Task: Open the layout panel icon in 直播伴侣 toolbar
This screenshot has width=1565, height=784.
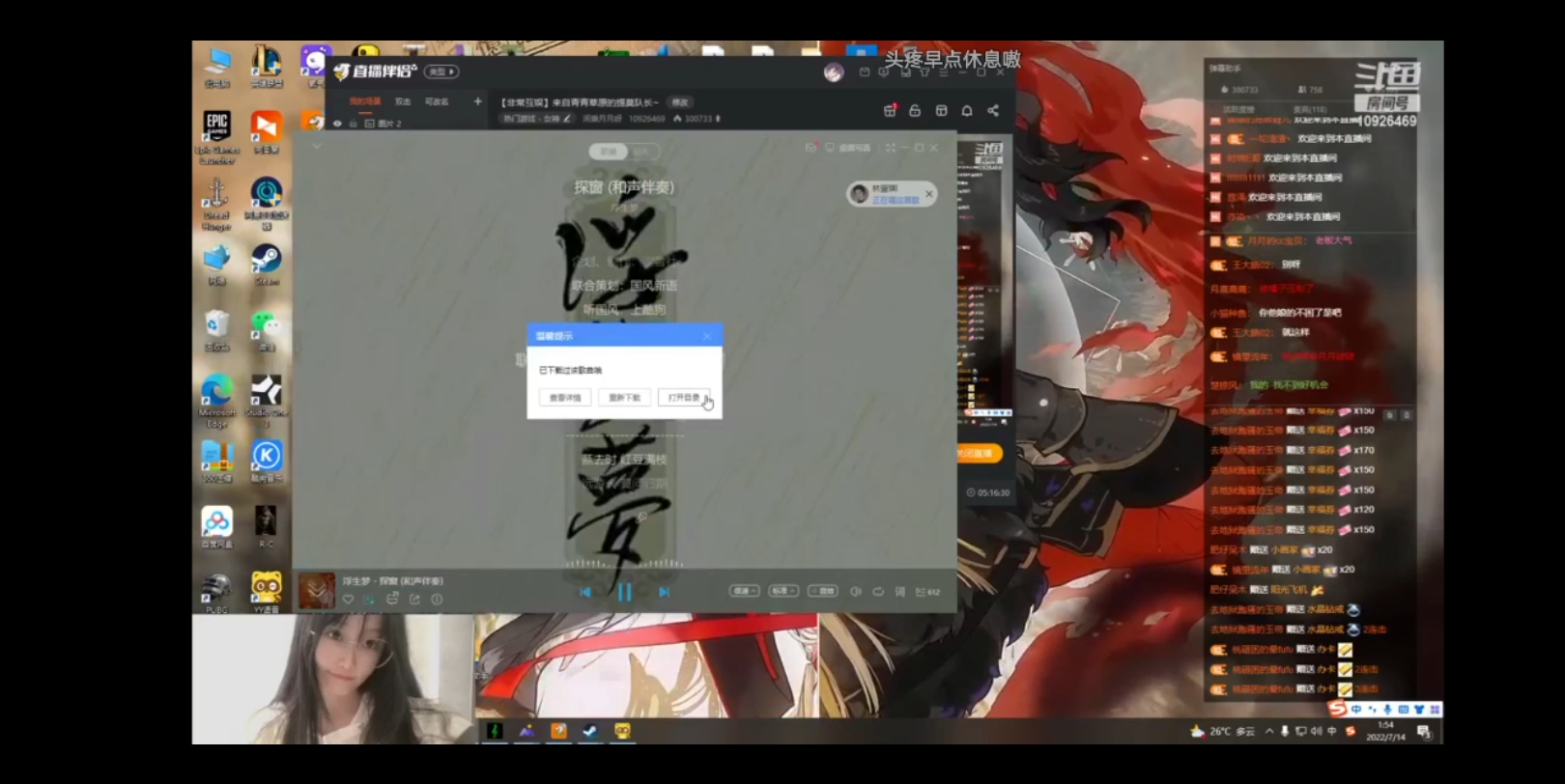Action: click(x=941, y=111)
